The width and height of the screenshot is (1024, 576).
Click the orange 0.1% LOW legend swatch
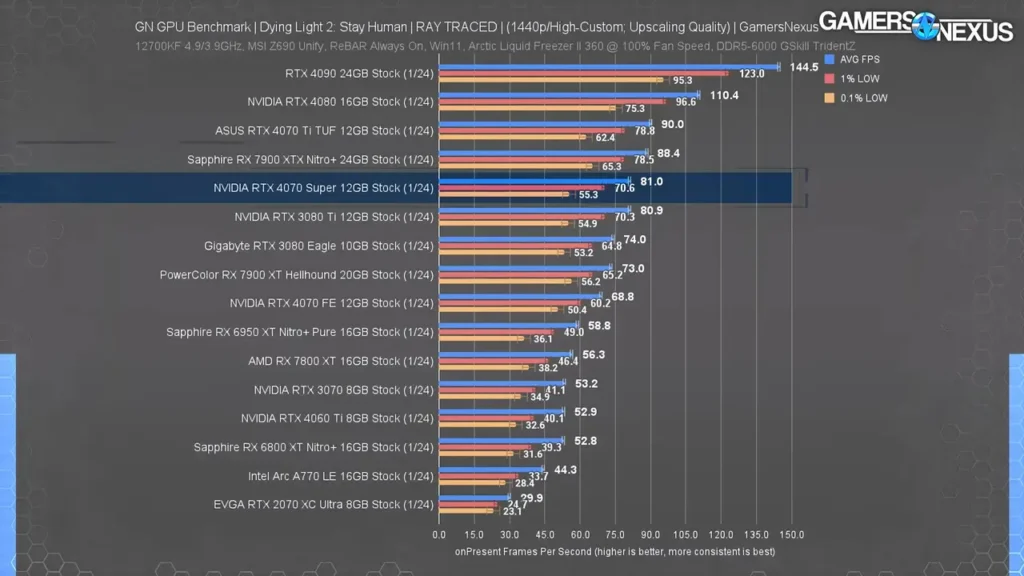click(x=829, y=98)
